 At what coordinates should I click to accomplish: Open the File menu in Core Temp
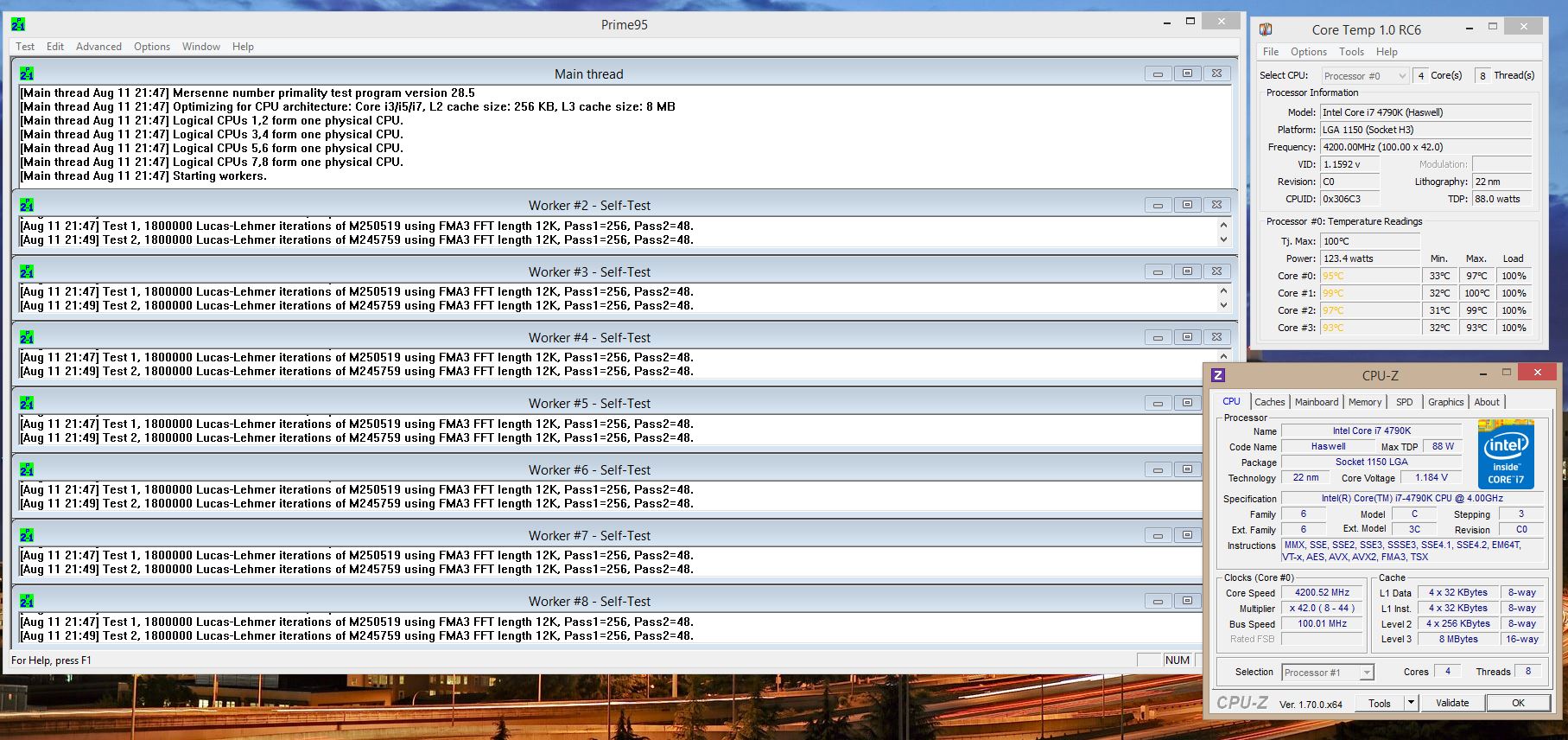(x=1271, y=52)
